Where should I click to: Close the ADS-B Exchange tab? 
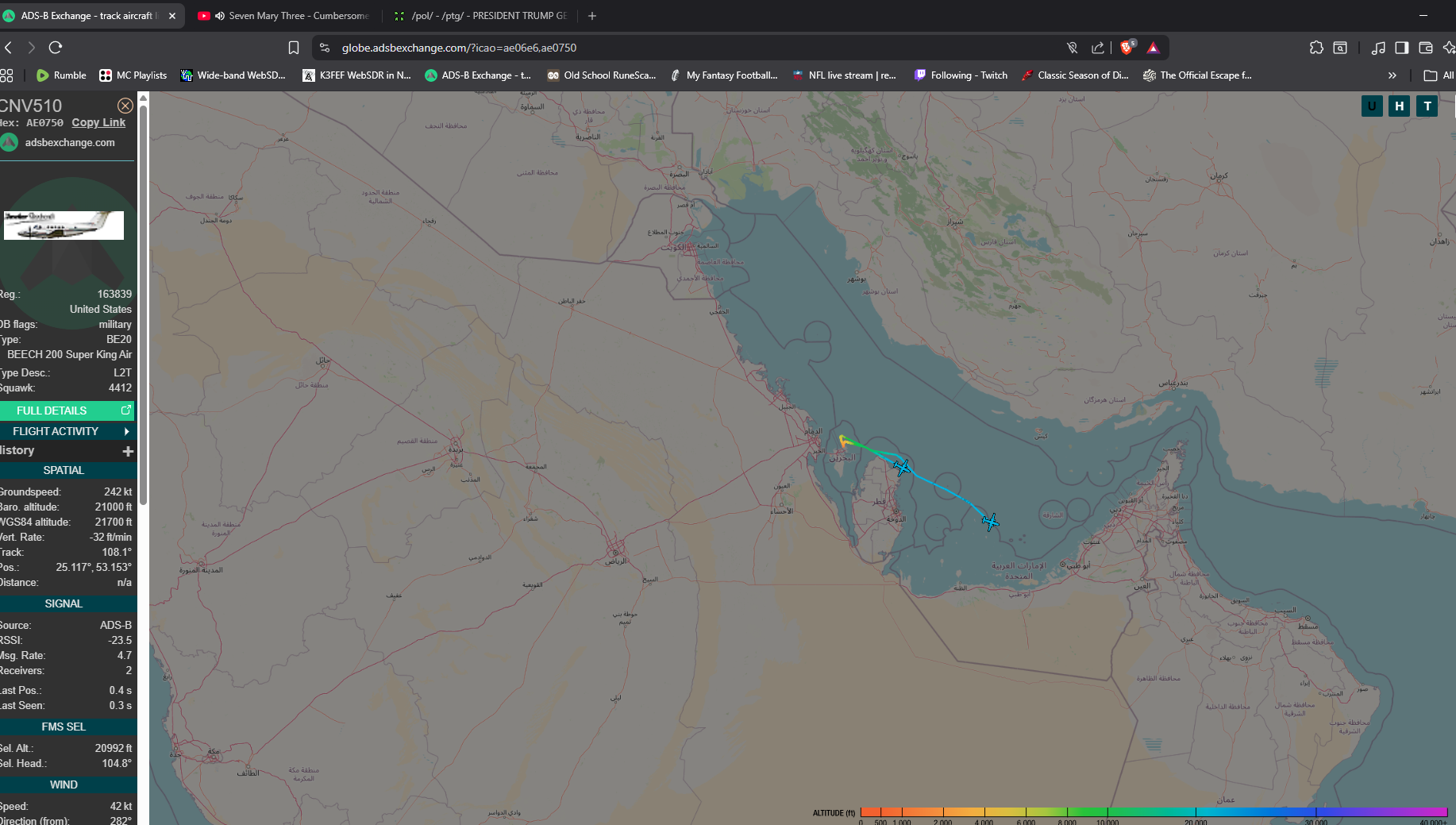[172, 15]
